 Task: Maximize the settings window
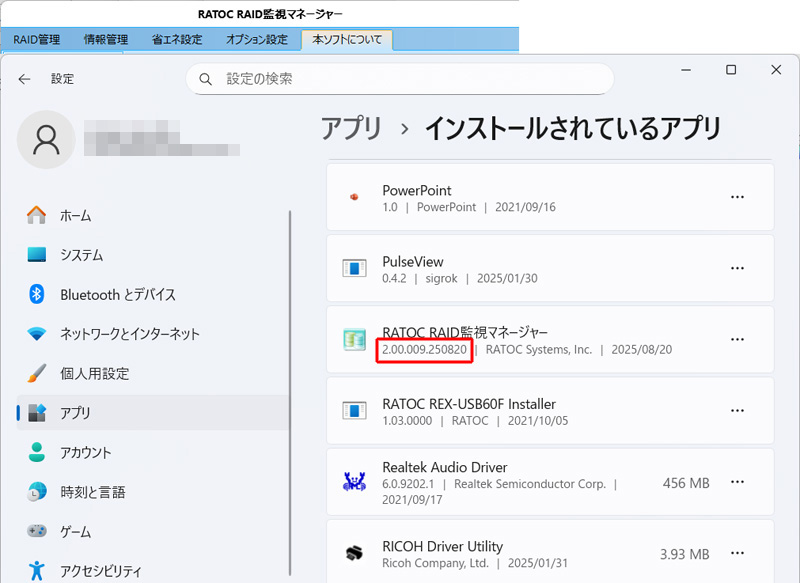tap(731, 70)
